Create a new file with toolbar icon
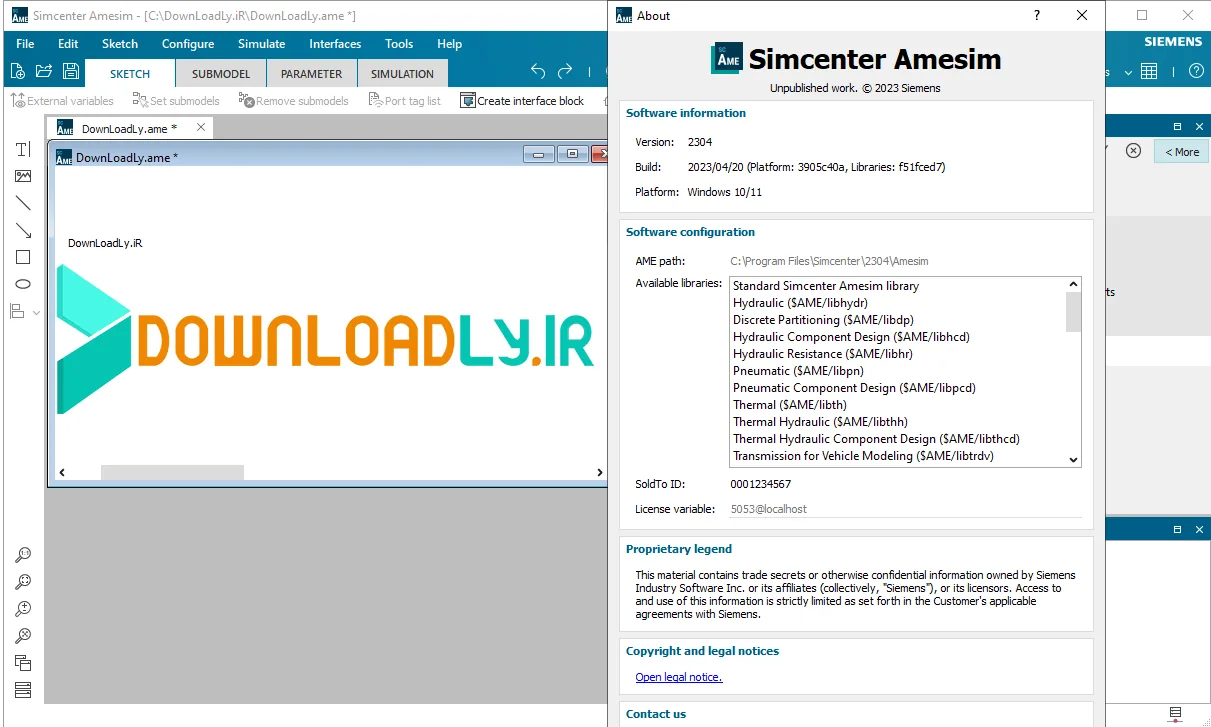The image size is (1211, 727). coord(18,71)
